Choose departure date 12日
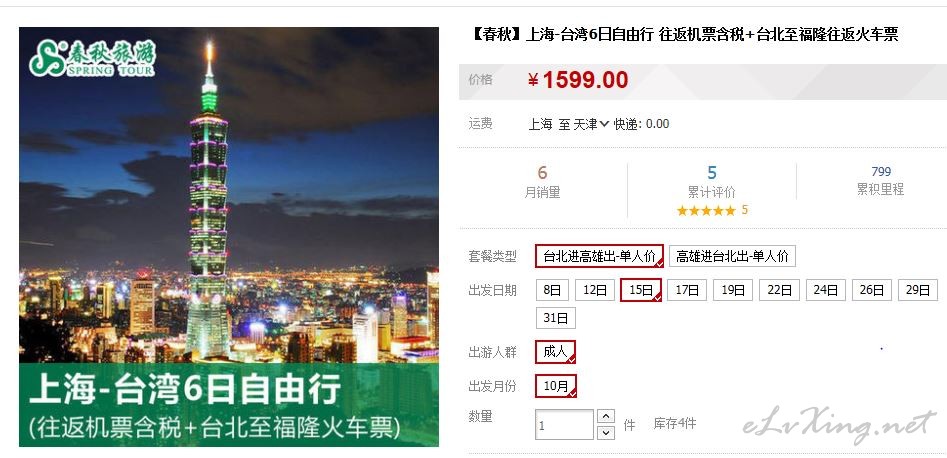Screen dimensions: 947x458 (x=594, y=290)
